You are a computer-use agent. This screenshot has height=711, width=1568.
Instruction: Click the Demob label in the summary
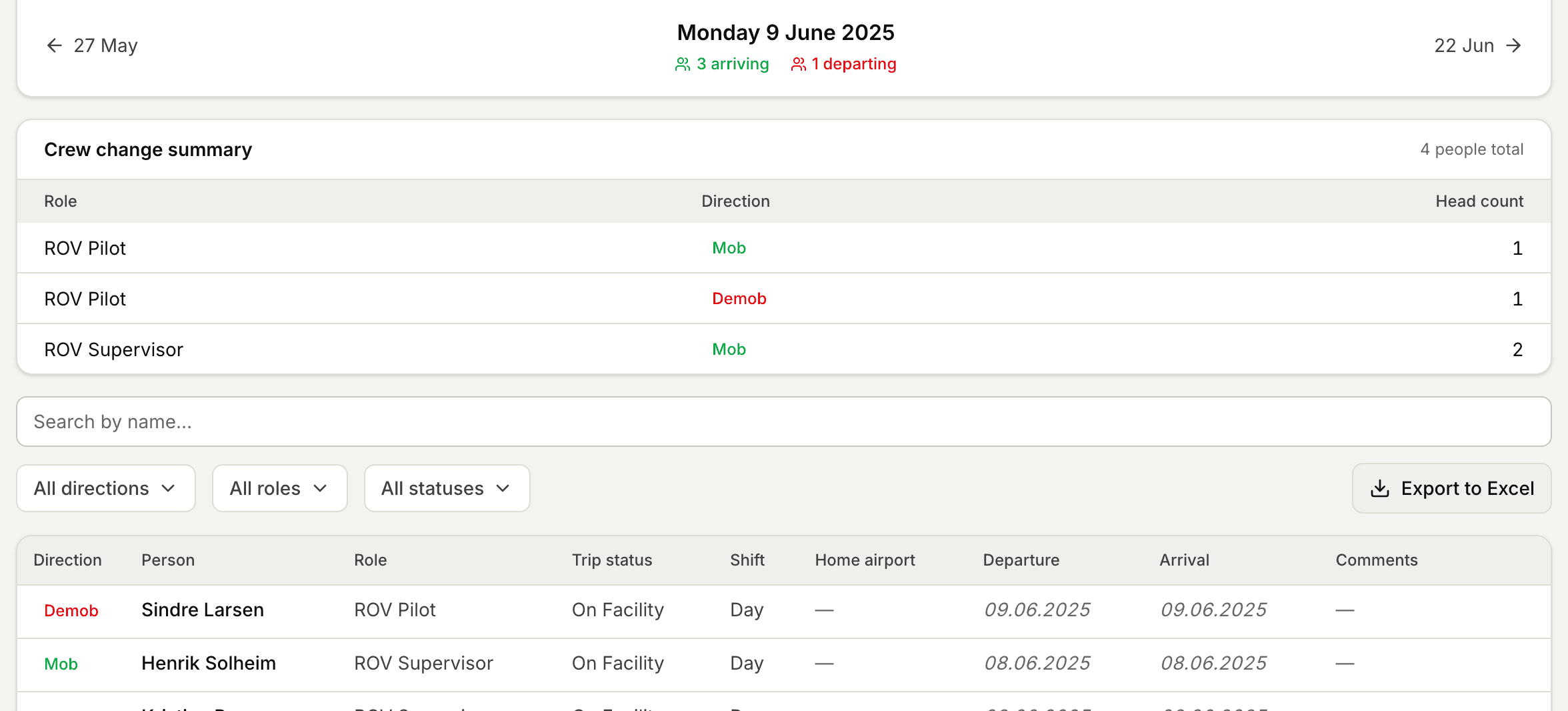click(739, 299)
